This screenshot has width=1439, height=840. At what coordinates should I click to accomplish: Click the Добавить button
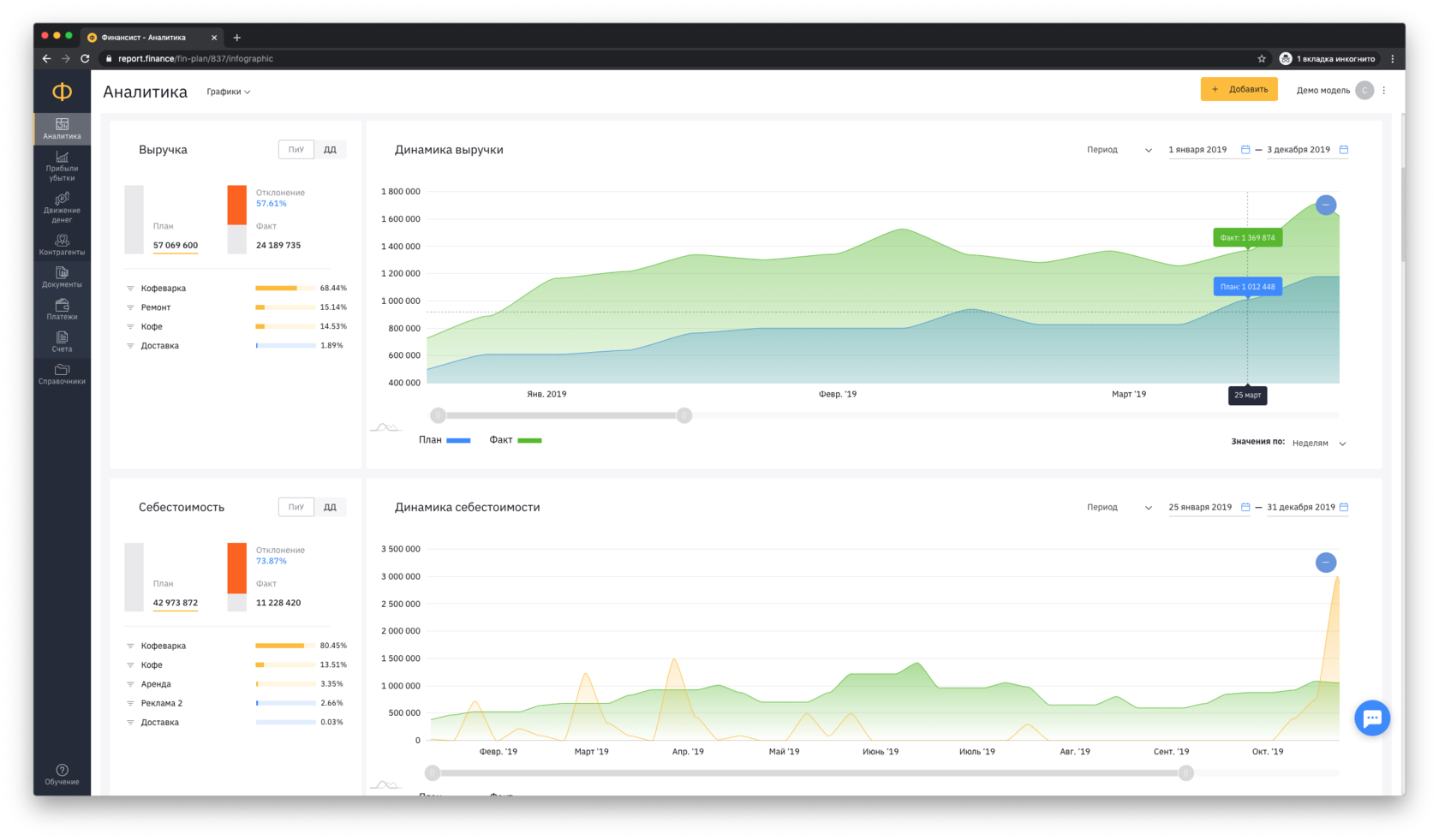[x=1239, y=89]
